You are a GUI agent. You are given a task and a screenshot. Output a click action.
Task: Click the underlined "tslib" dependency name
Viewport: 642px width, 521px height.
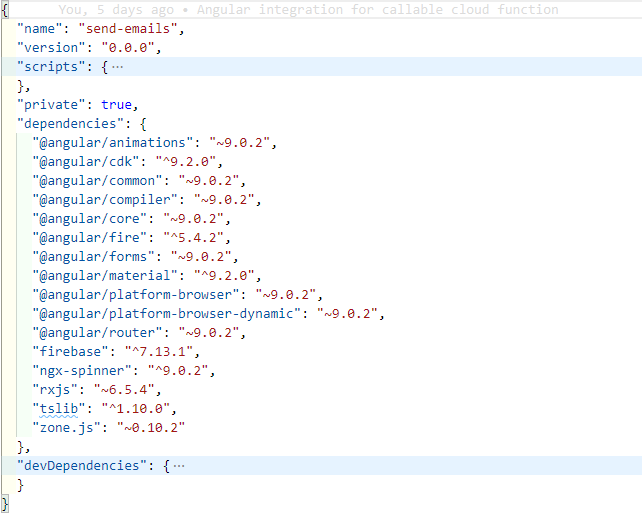pyautogui.click(x=59, y=408)
